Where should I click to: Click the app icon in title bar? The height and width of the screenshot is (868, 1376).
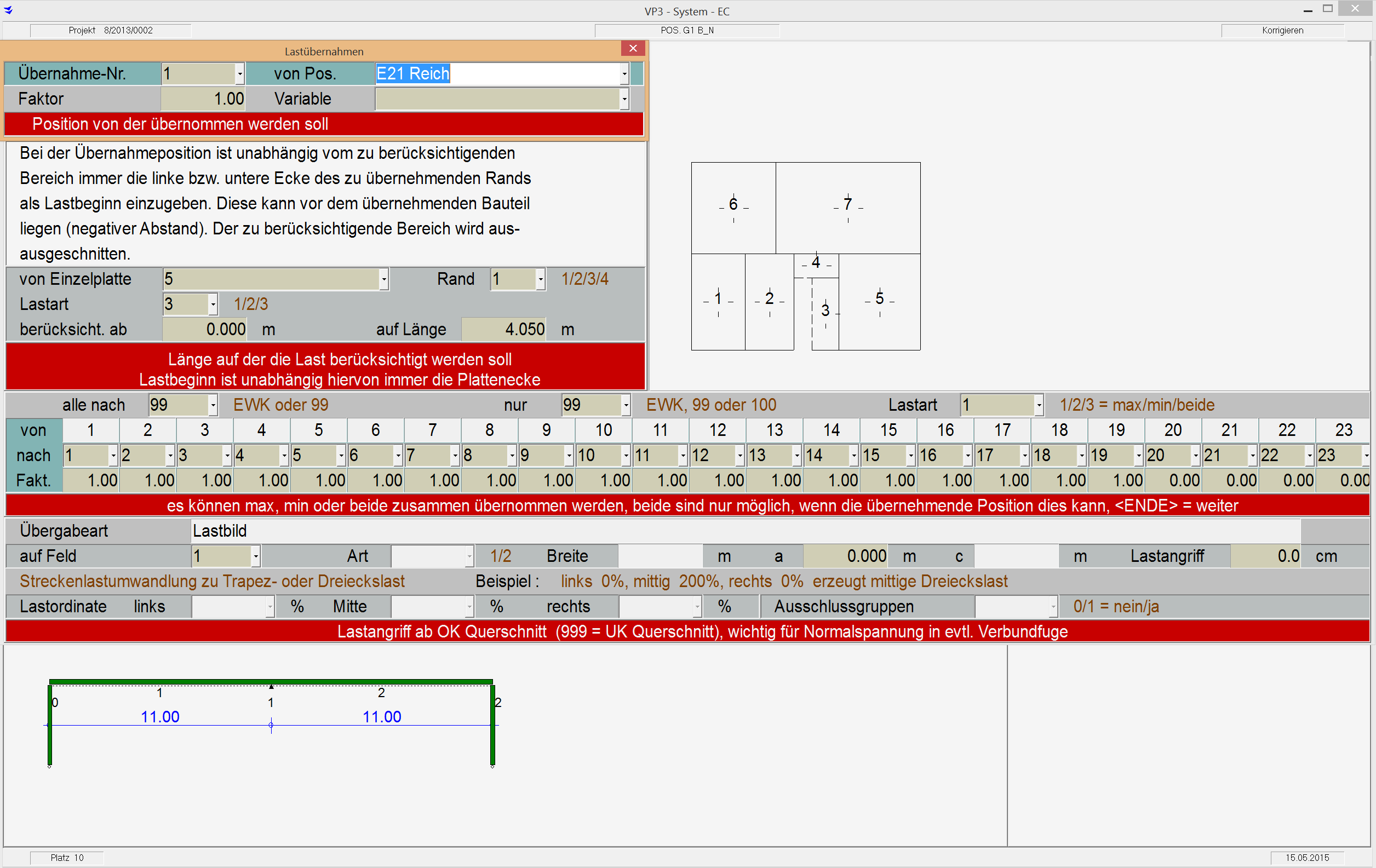coord(8,10)
